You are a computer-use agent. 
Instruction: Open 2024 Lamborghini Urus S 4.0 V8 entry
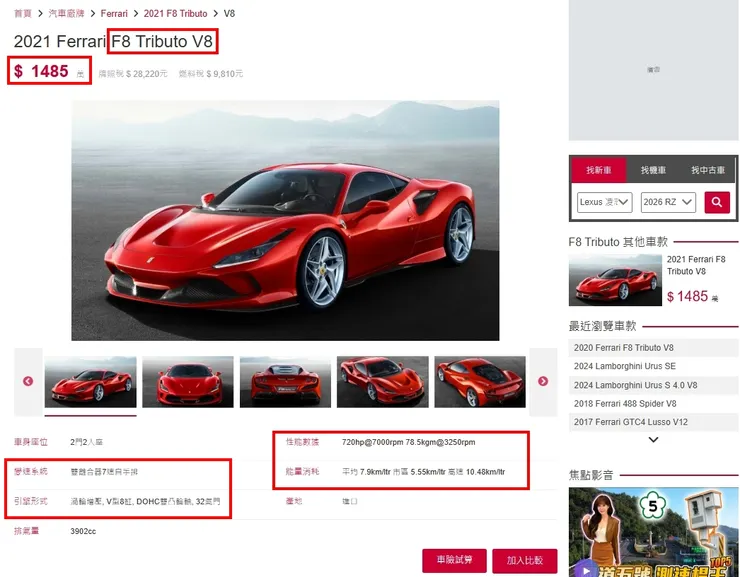click(653, 385)
